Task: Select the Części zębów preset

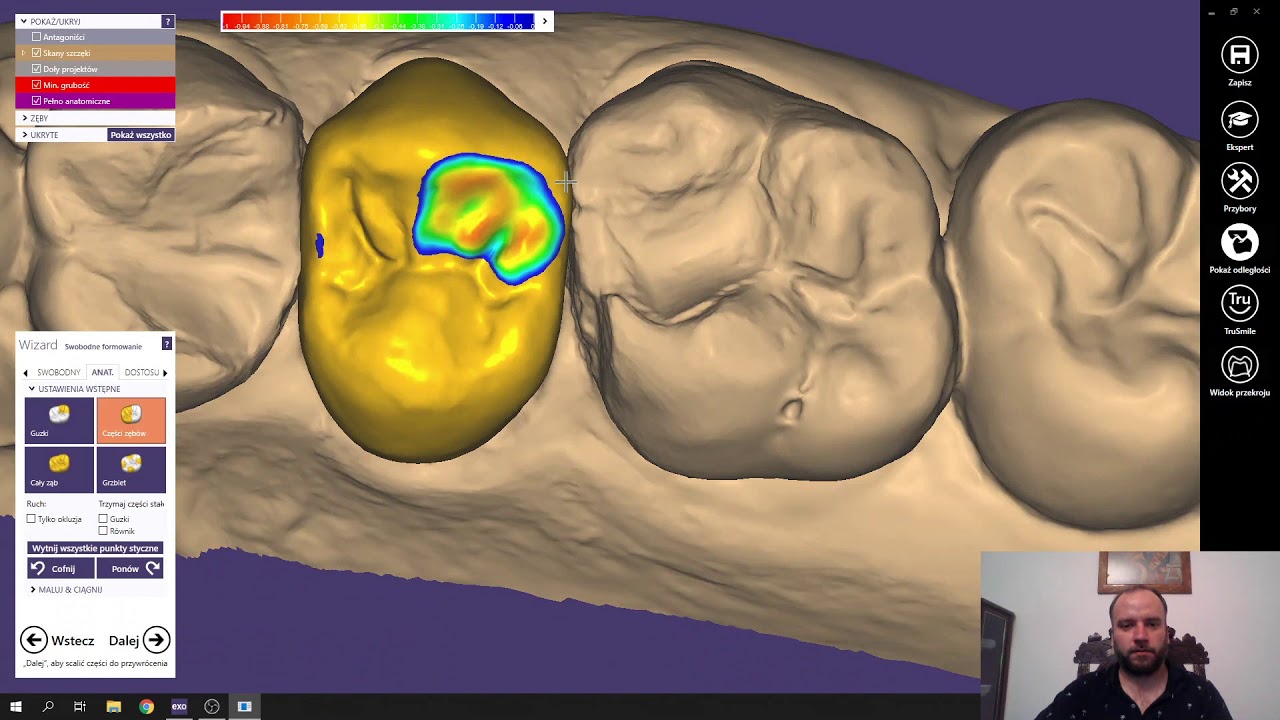Action: (131, 420)
